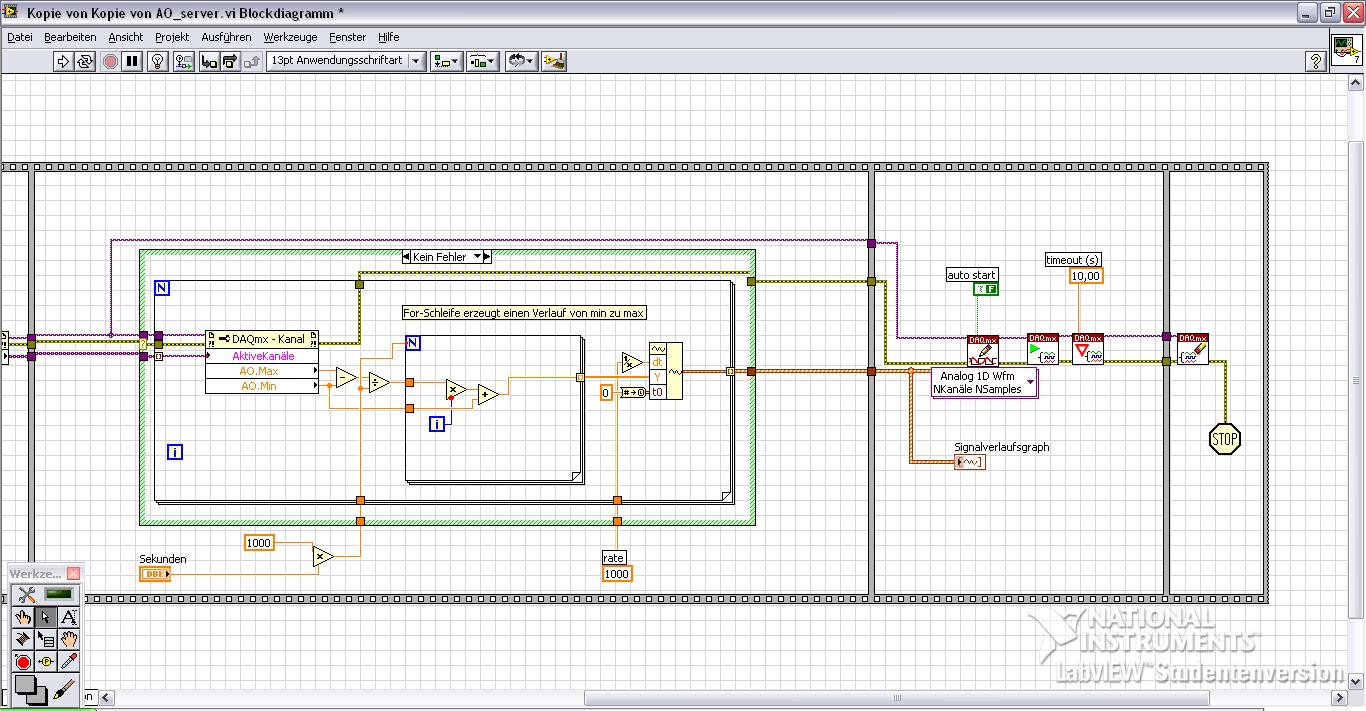
Task: Toggle Highlight Execution light bulb
Action: click(x=157, y=61)
